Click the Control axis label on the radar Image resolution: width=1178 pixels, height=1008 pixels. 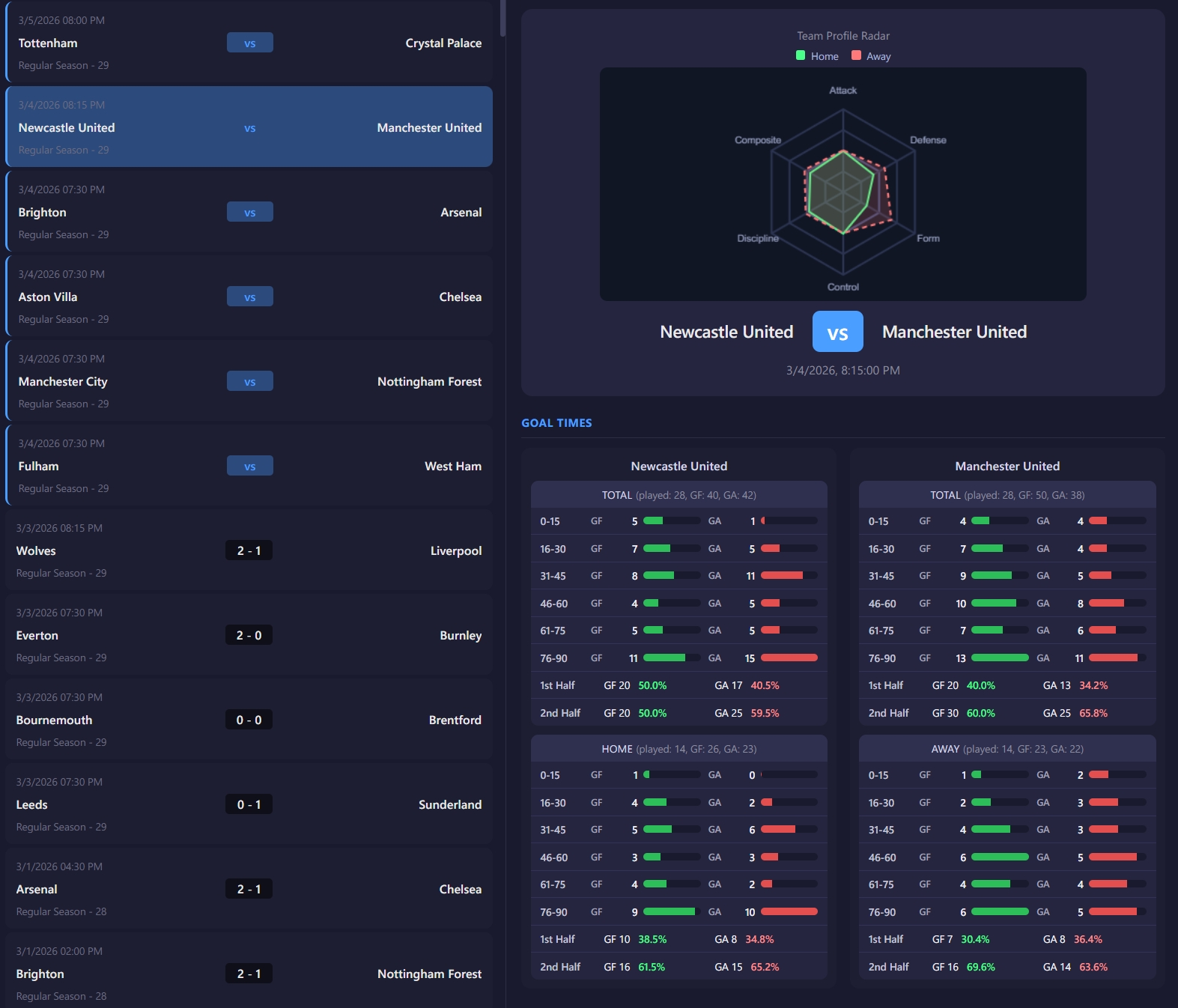coord(843,287)
